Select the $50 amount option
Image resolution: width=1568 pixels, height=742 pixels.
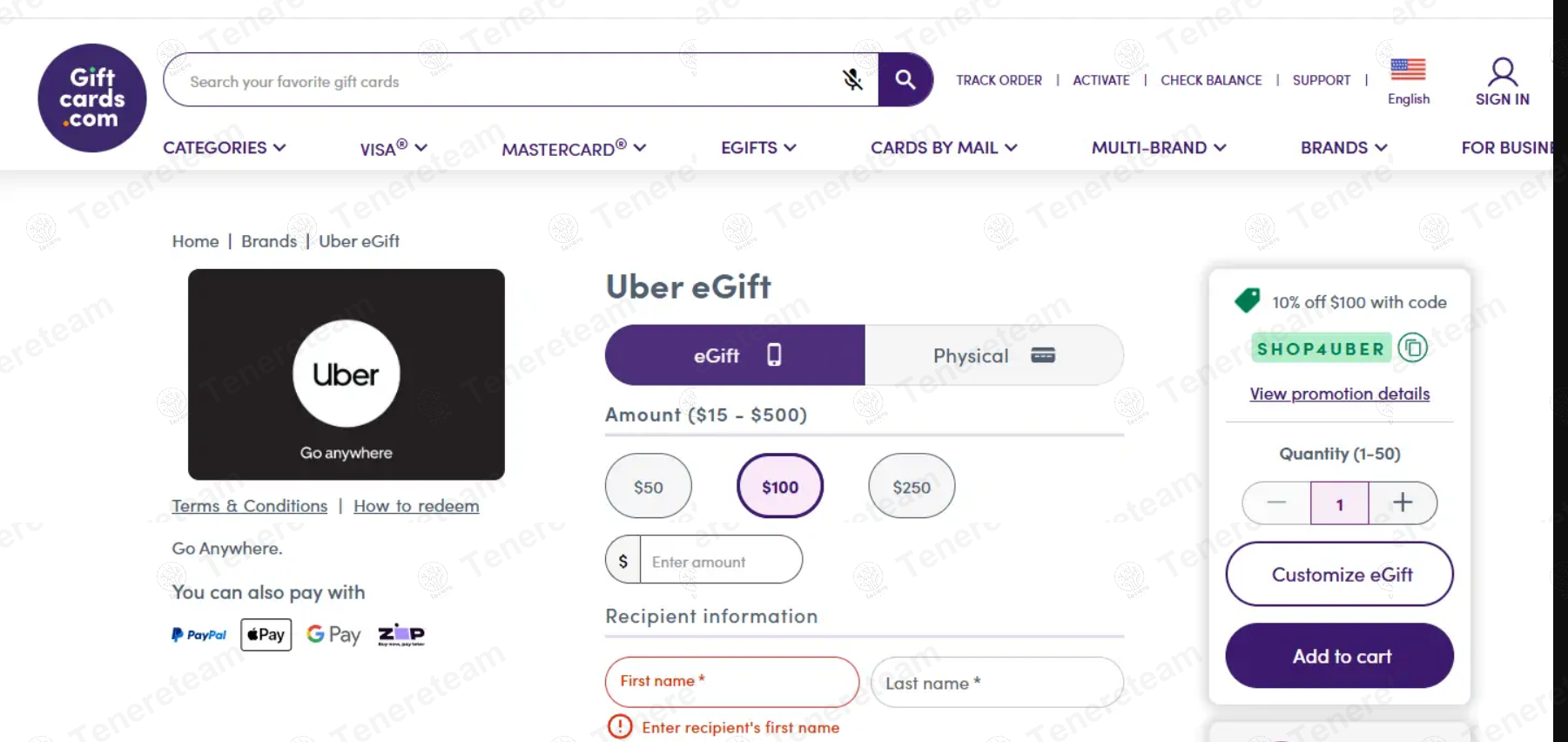(x=648, y=486)
